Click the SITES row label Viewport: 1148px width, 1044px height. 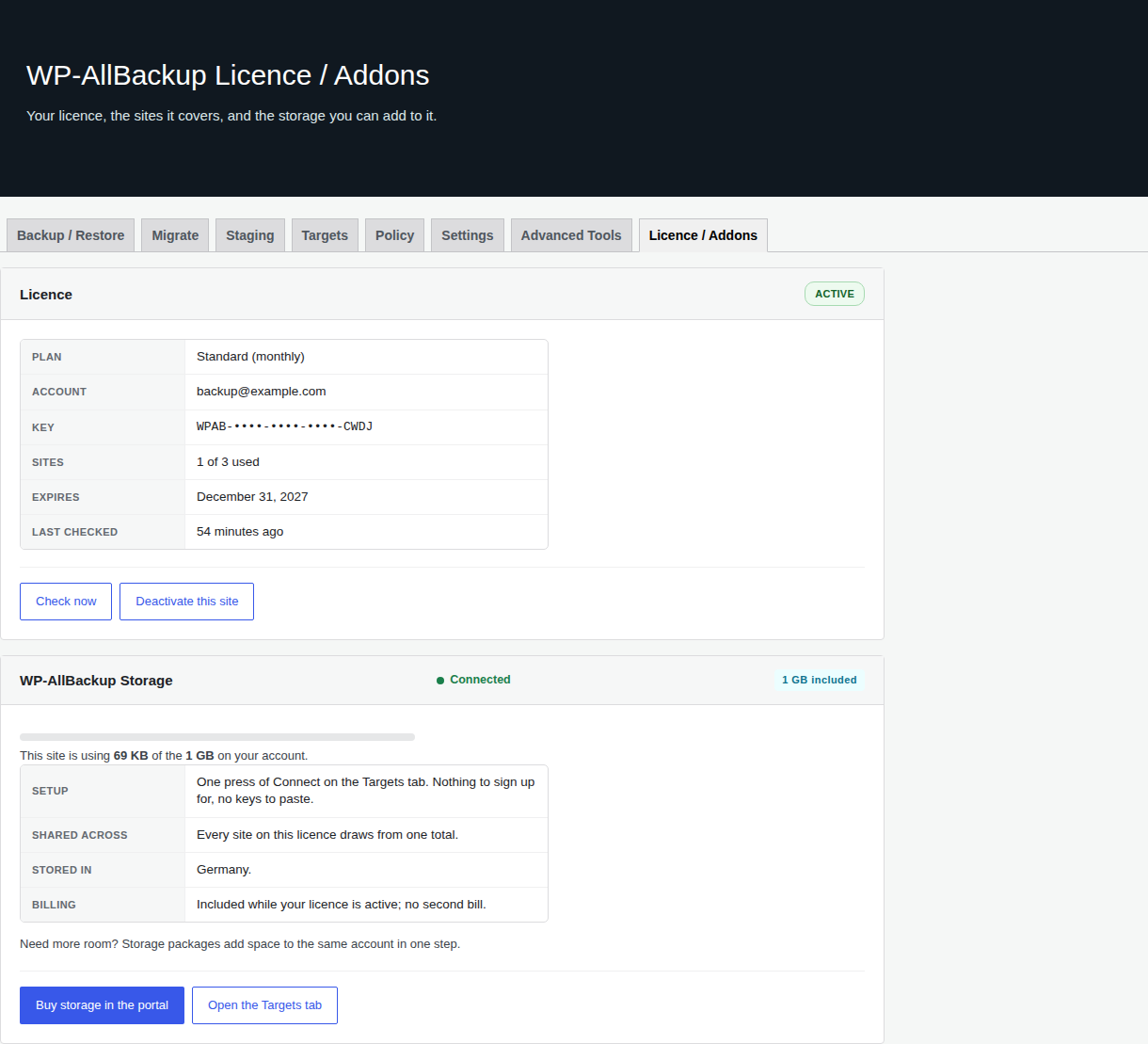click(48, 462)
